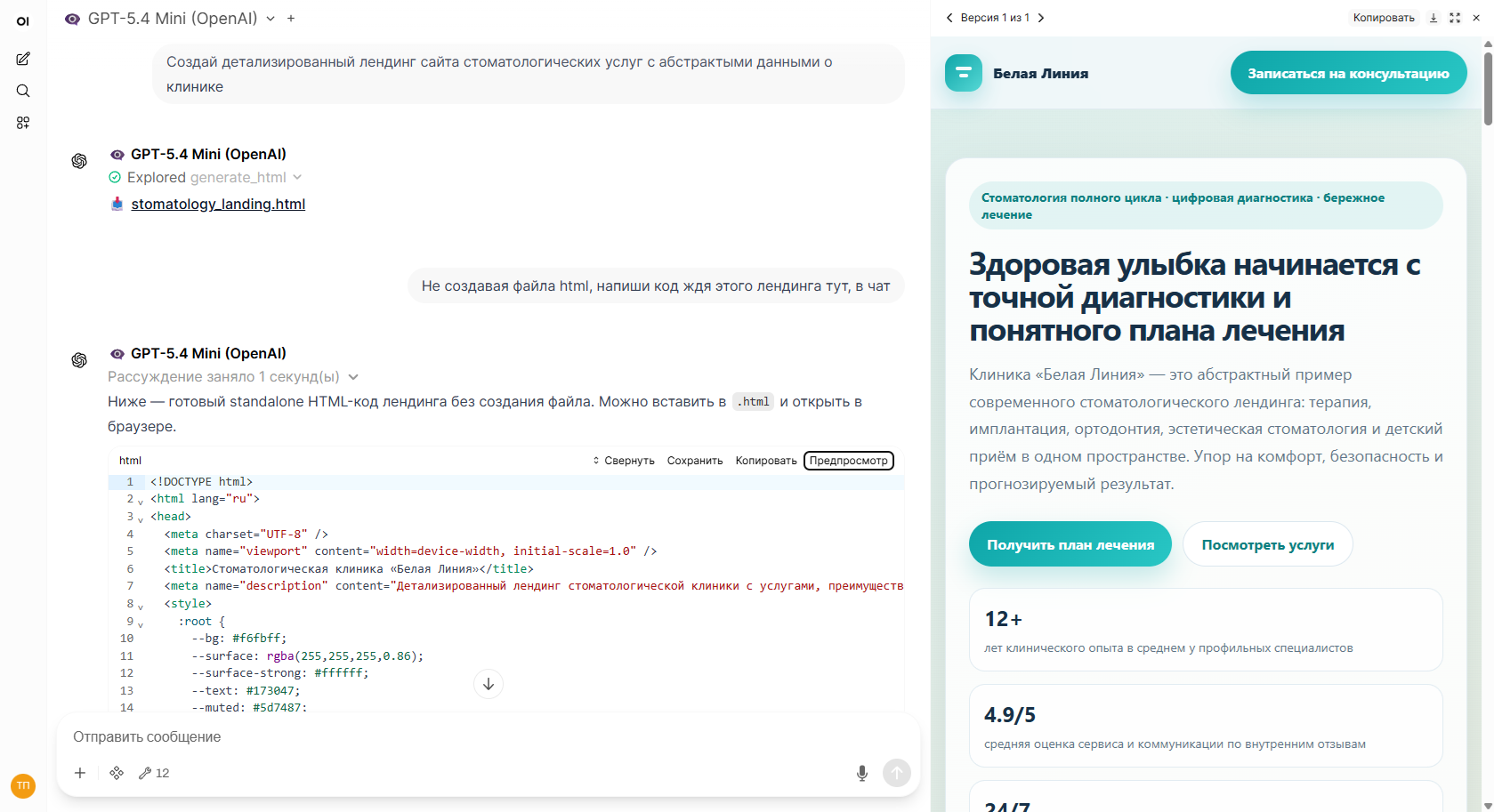1494x812 pixels.
Task: Add another model with the plus icon
Action: point(291,19)
